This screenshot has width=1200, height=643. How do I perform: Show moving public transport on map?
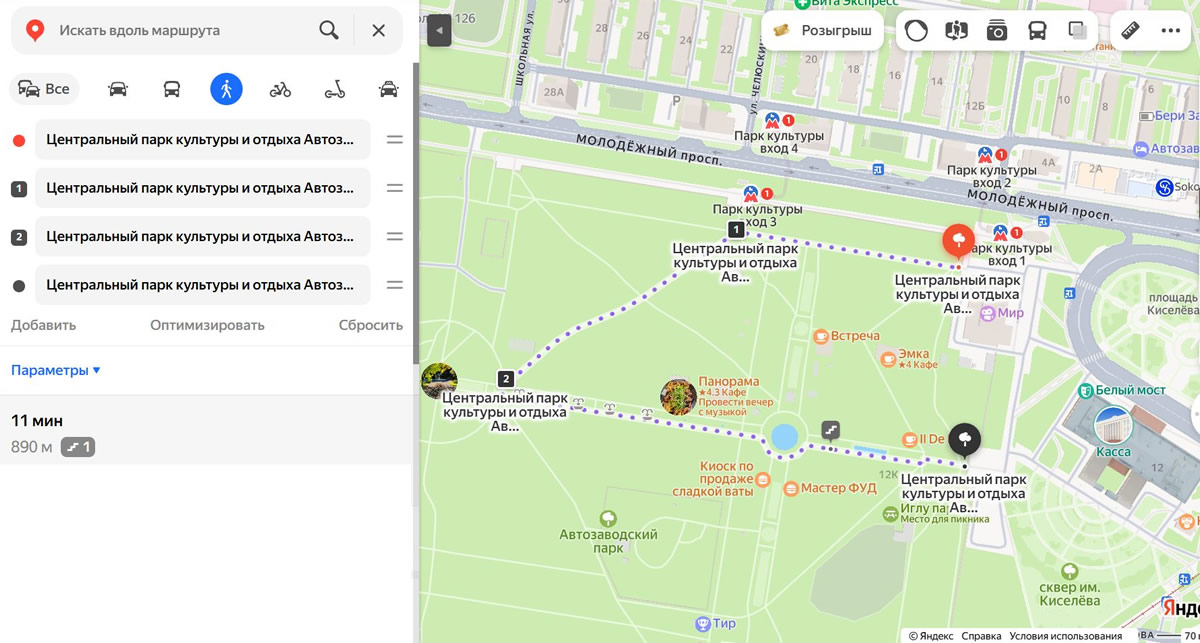(1037, 30)
